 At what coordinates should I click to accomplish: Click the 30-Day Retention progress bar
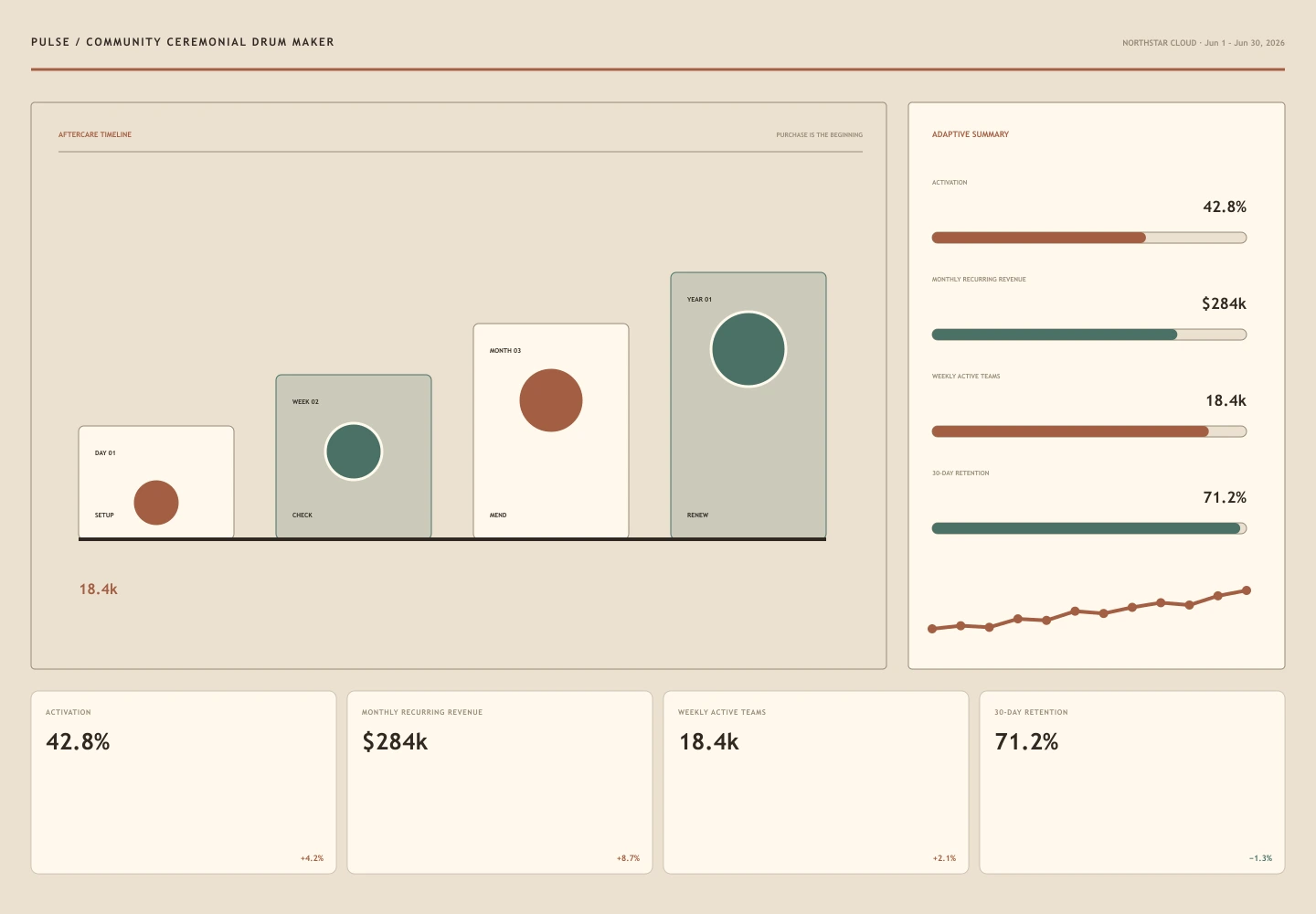pyautogui.click(x=1089, y=528)
